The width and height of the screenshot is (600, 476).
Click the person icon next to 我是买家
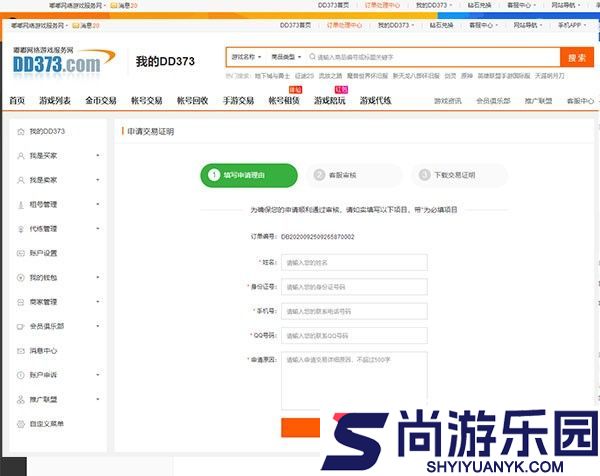point(21,156)
